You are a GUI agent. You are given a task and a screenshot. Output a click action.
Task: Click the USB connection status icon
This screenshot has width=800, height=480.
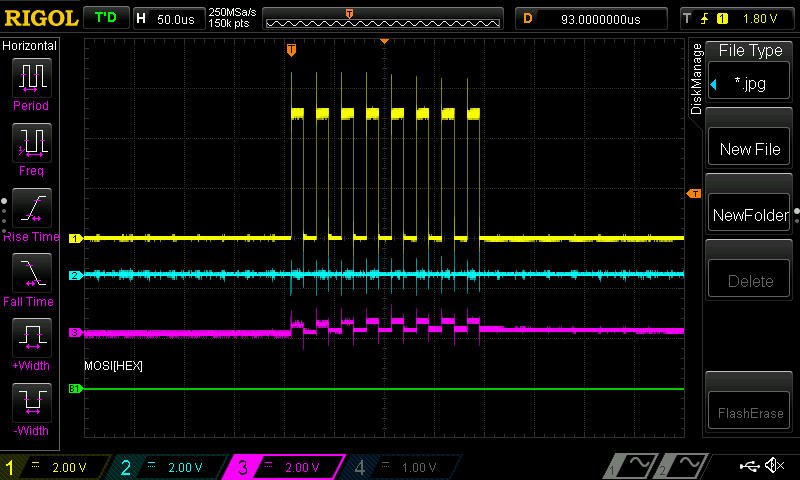pyautogui.click(x=749, y=466)
